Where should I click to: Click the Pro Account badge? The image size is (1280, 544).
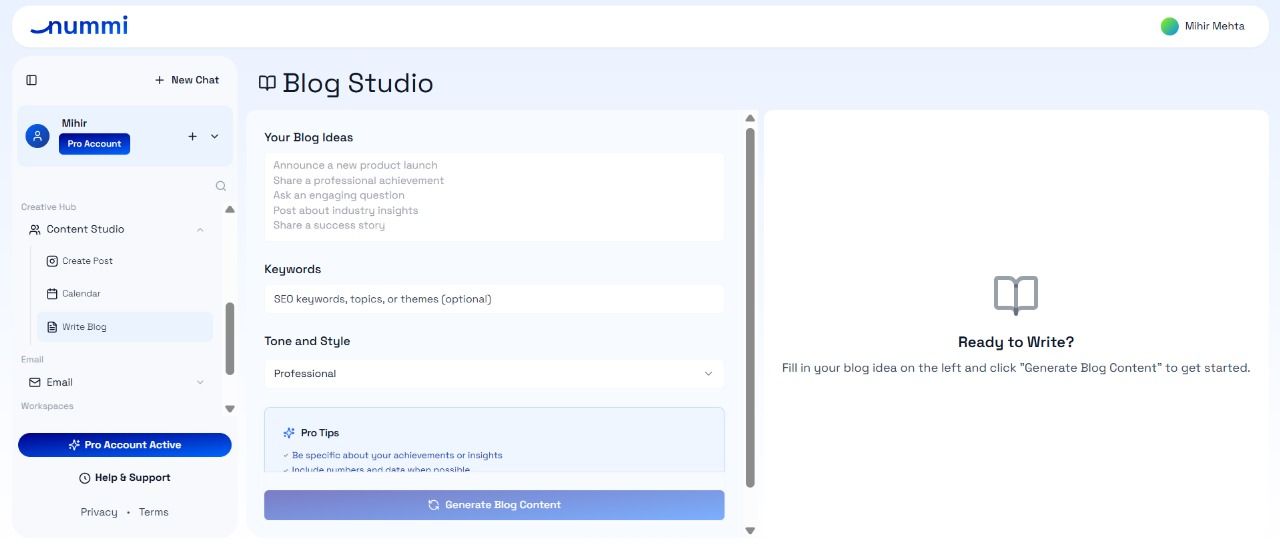click(x=94, y=144)
